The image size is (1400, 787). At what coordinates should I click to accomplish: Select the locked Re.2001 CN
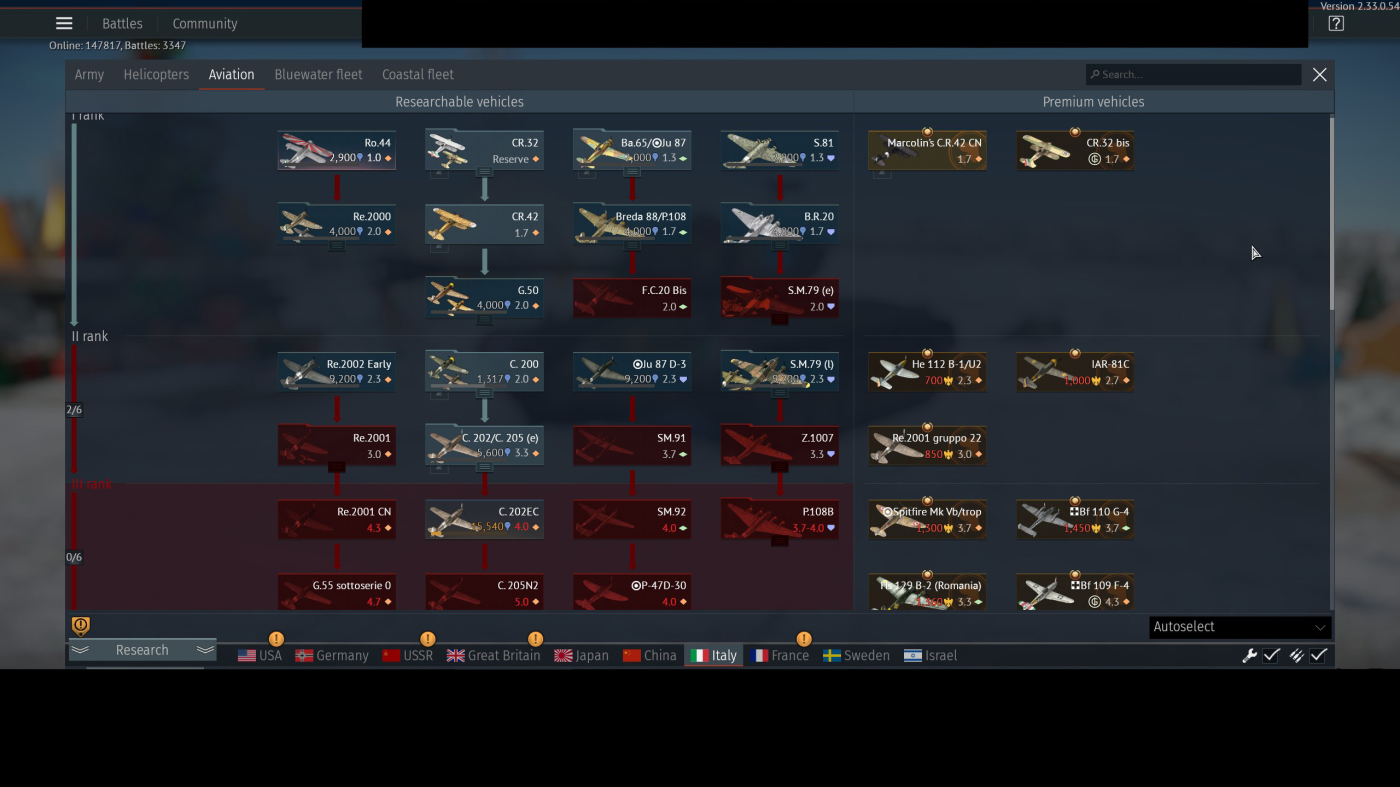(x=337, y=519)
